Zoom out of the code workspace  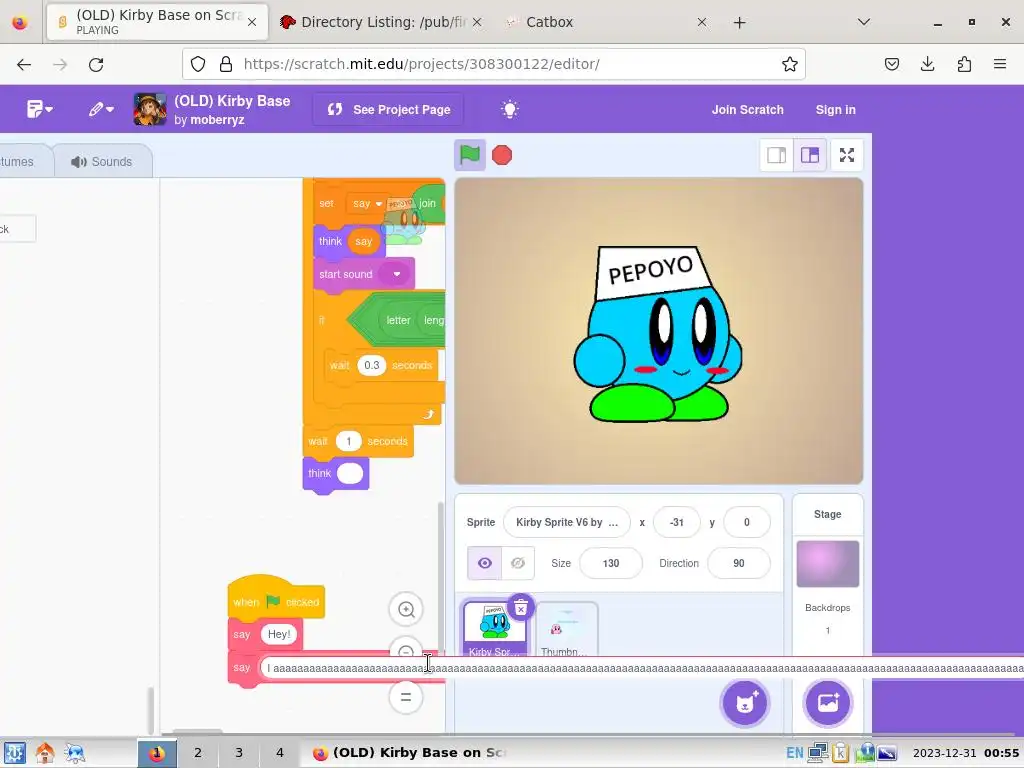(406, 647)
